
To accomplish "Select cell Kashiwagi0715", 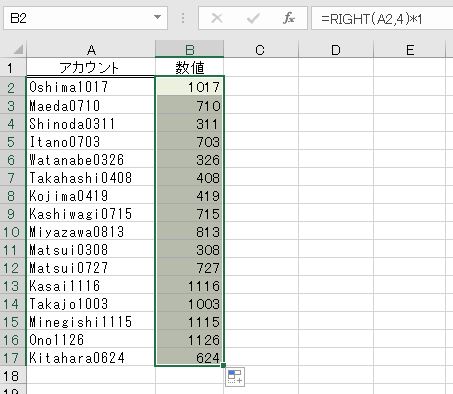I will tap(91, 213).
